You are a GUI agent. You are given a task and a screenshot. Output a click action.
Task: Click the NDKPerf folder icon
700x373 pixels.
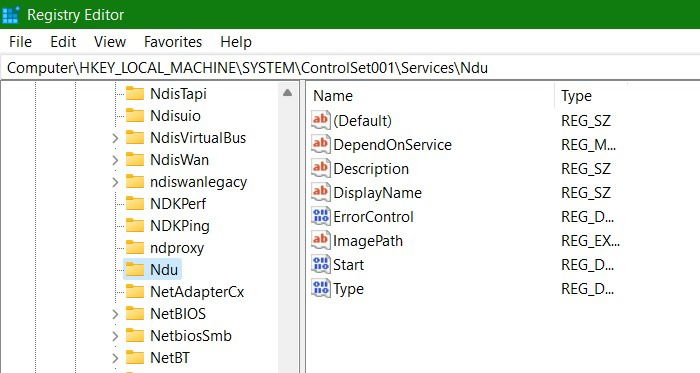[135, 203]
